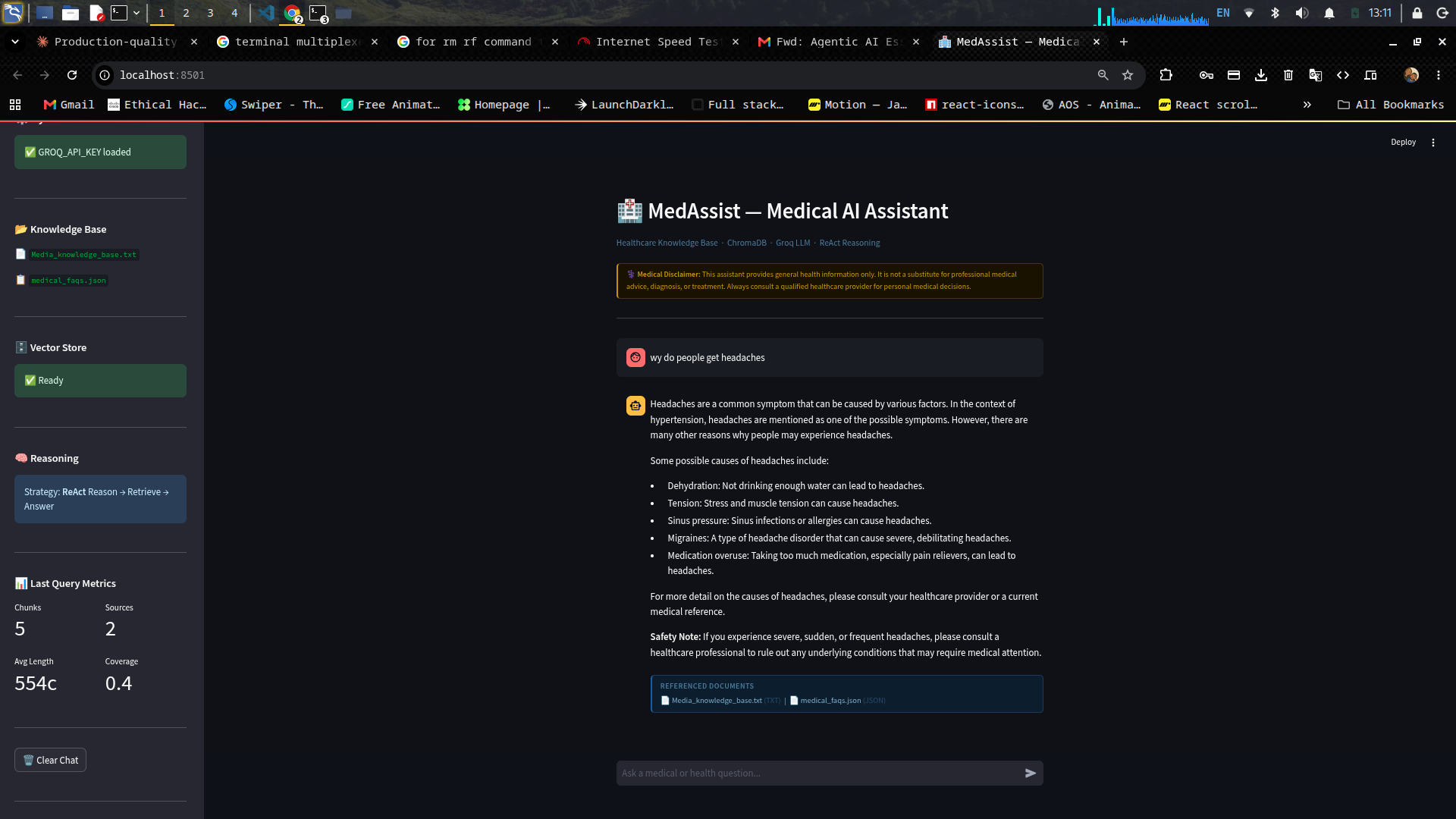Screen dimensions: 1456x819
Task: Click the Deploy button
Action: click(1403, 143)
